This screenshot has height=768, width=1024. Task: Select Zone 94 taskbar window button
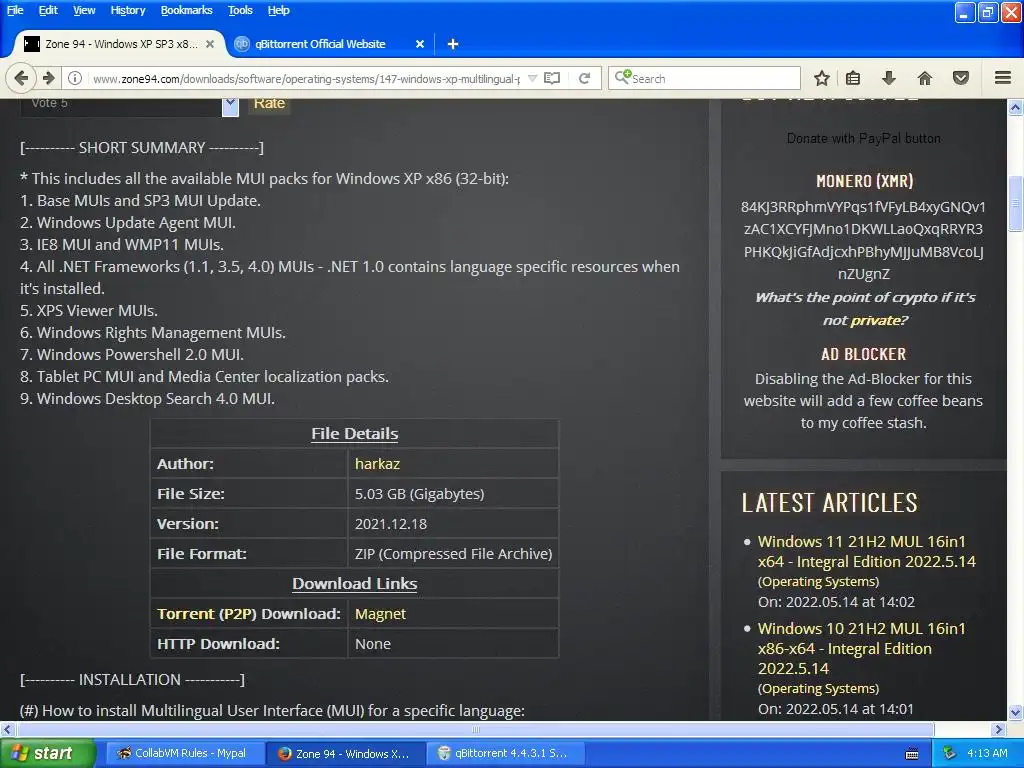(346, 753)
